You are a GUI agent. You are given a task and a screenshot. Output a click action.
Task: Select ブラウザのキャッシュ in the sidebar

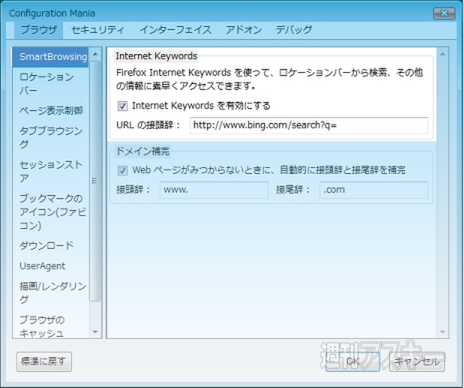50,326
